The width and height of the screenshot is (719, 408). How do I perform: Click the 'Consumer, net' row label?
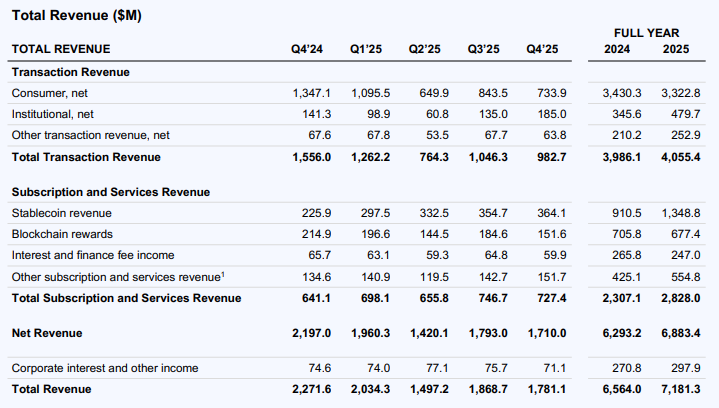(50, 93)
